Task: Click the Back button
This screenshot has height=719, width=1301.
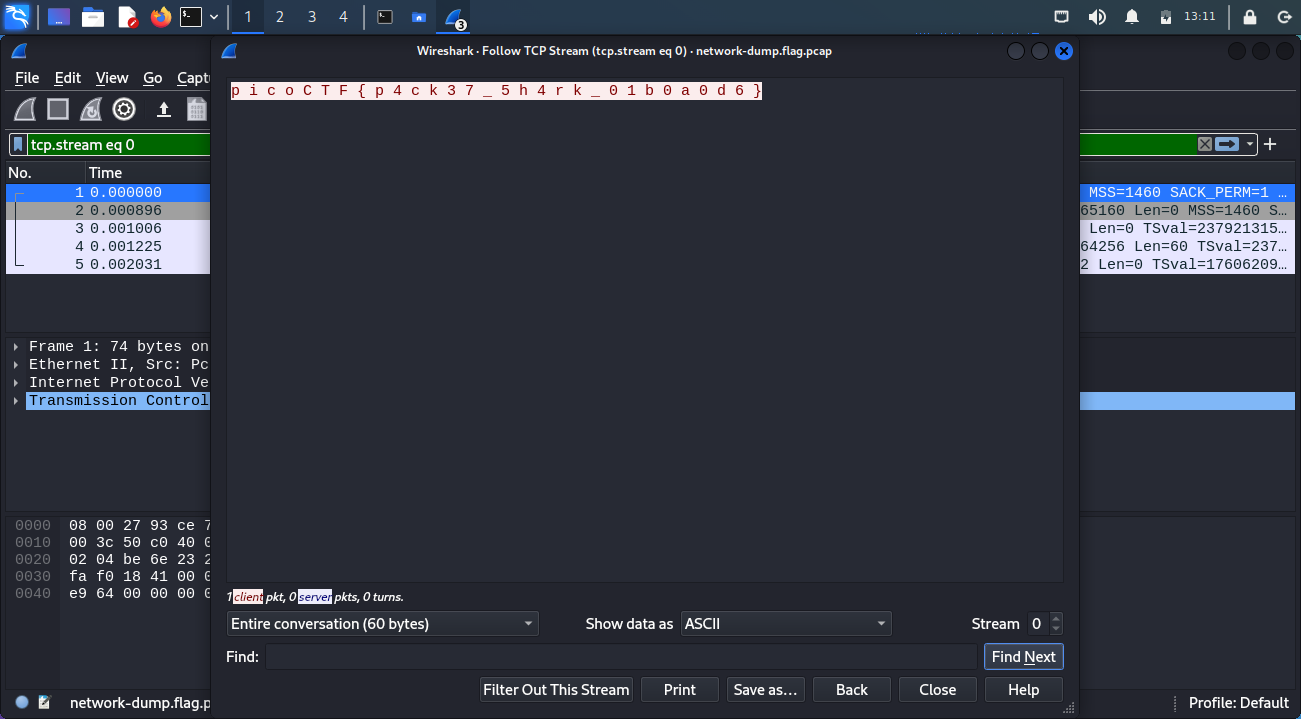Action: pyautogui.click(x=852, y=690)
